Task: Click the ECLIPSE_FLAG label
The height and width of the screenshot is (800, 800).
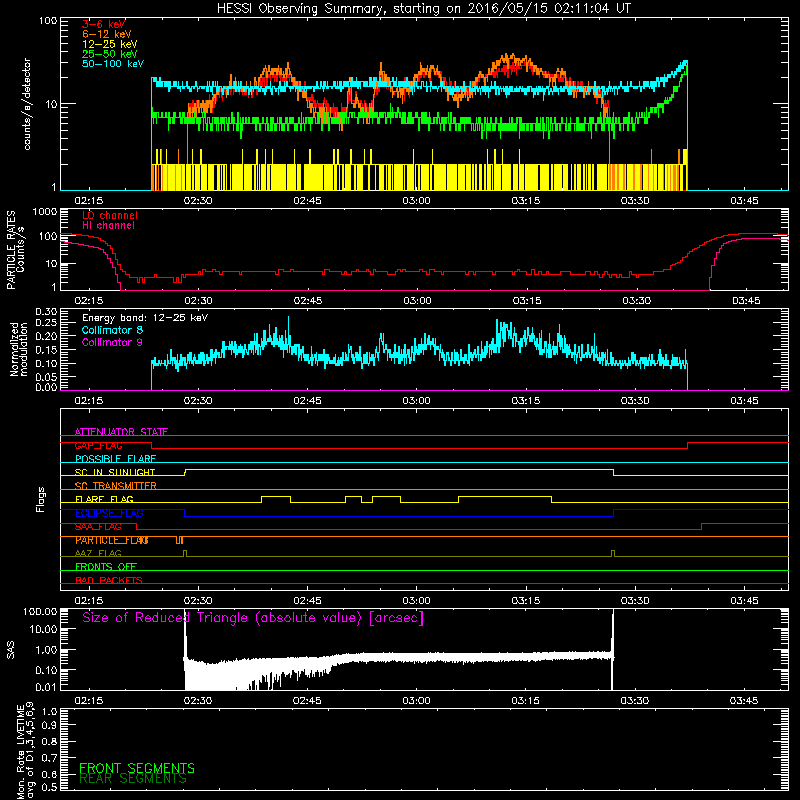Action: click(109, 513)
